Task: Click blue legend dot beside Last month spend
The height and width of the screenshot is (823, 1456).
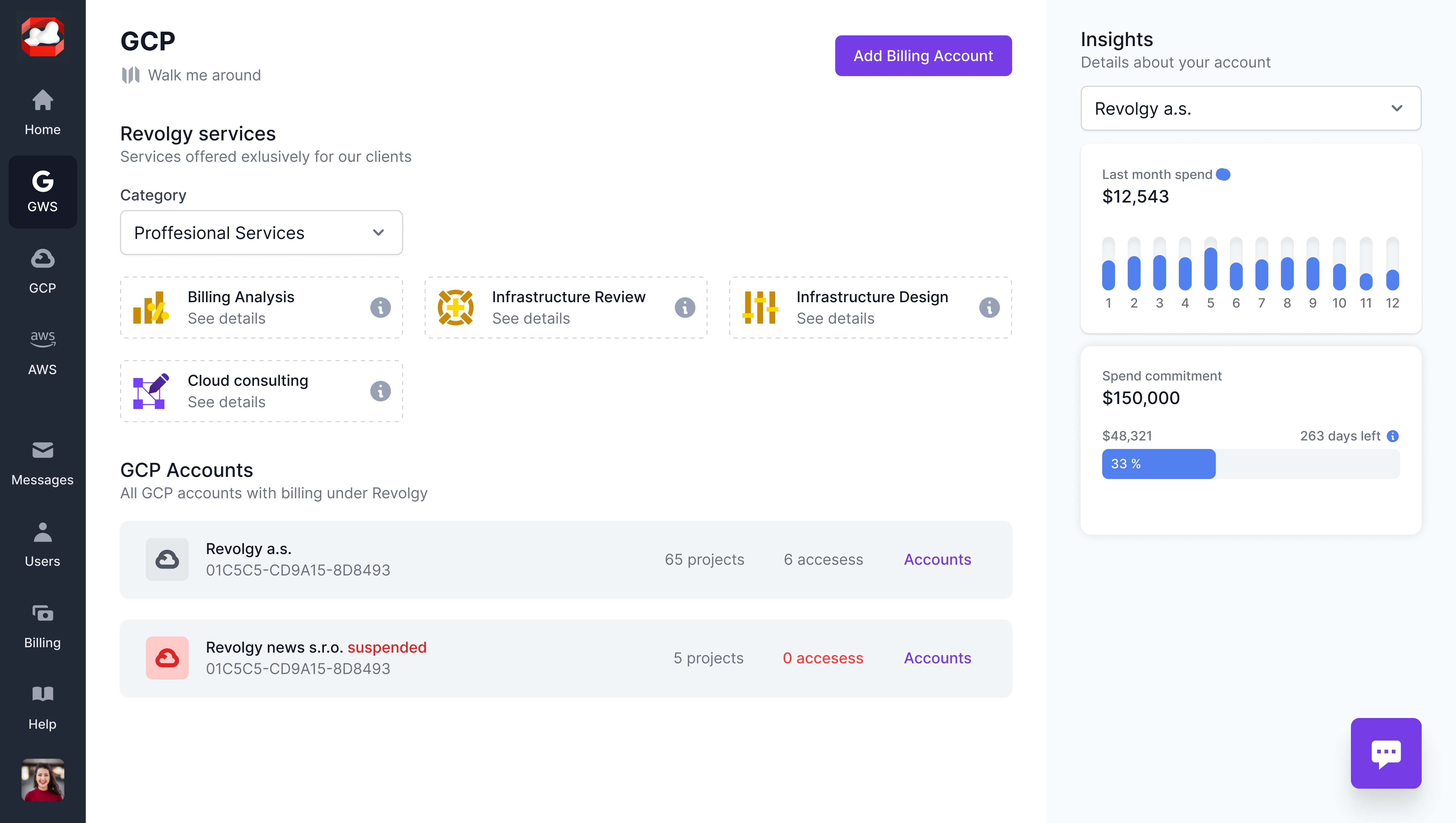Action: click(1223, 175)
